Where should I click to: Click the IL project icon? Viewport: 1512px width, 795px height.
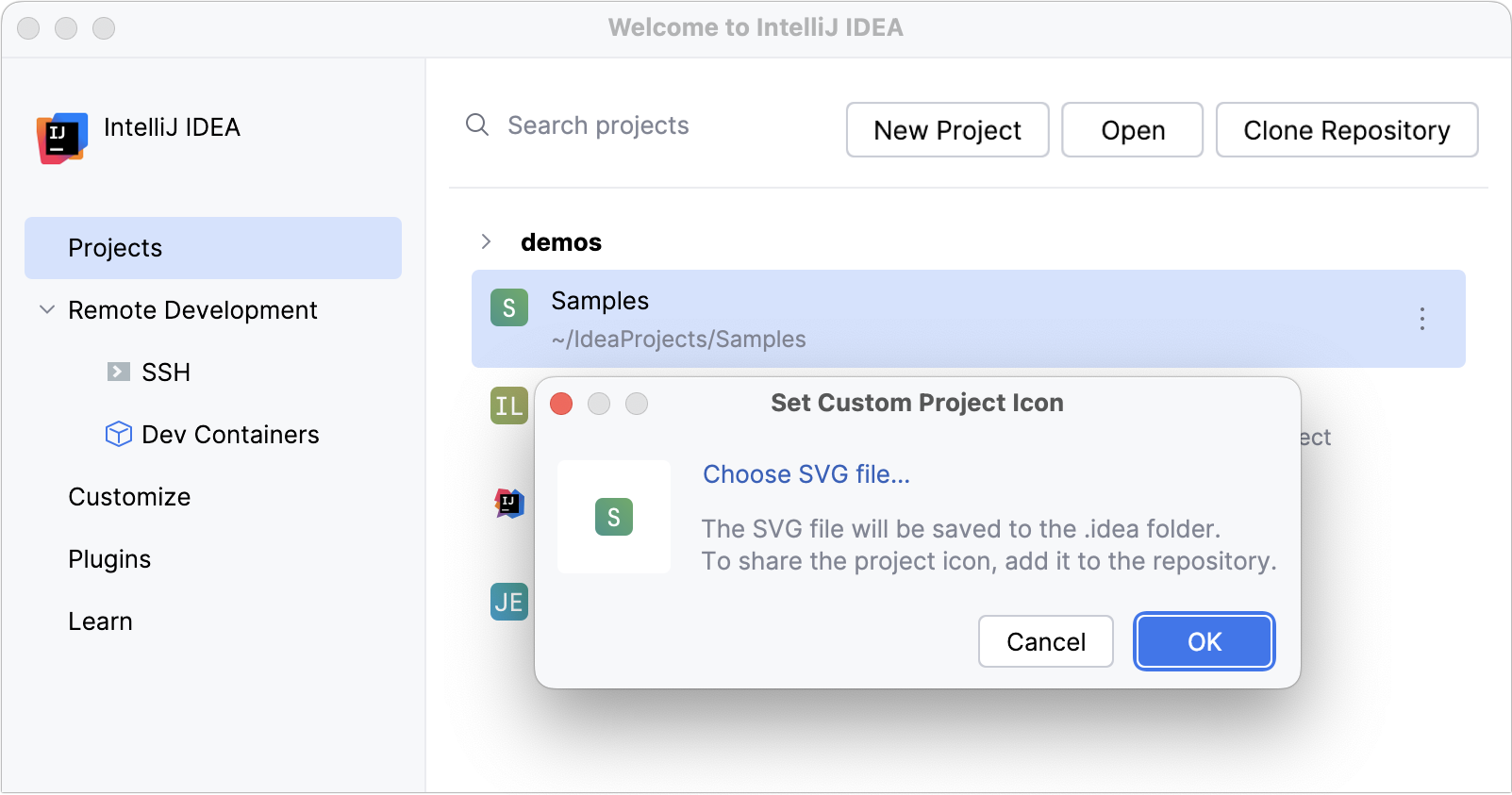coord(508,406)
